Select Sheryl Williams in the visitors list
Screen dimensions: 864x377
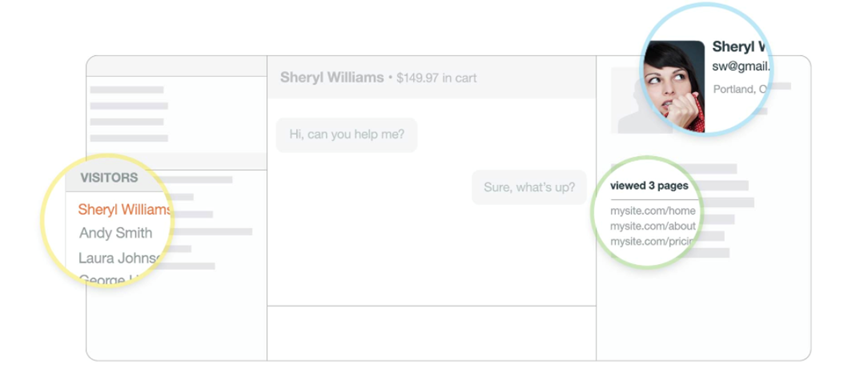tap(125, 209)
